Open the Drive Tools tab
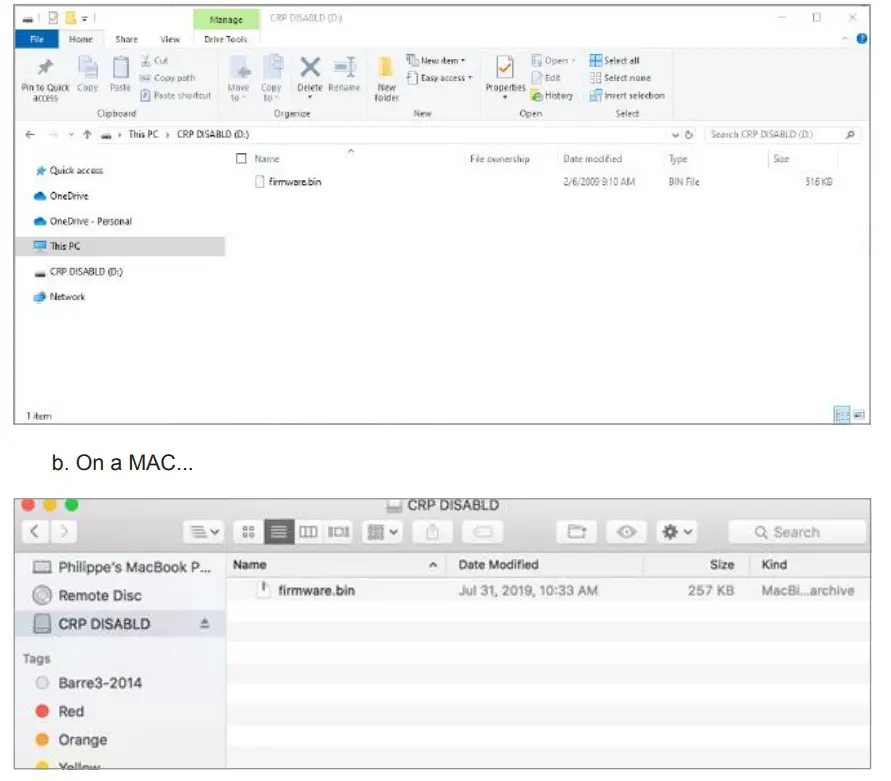 pyautogui.click(x=226, y=39)
